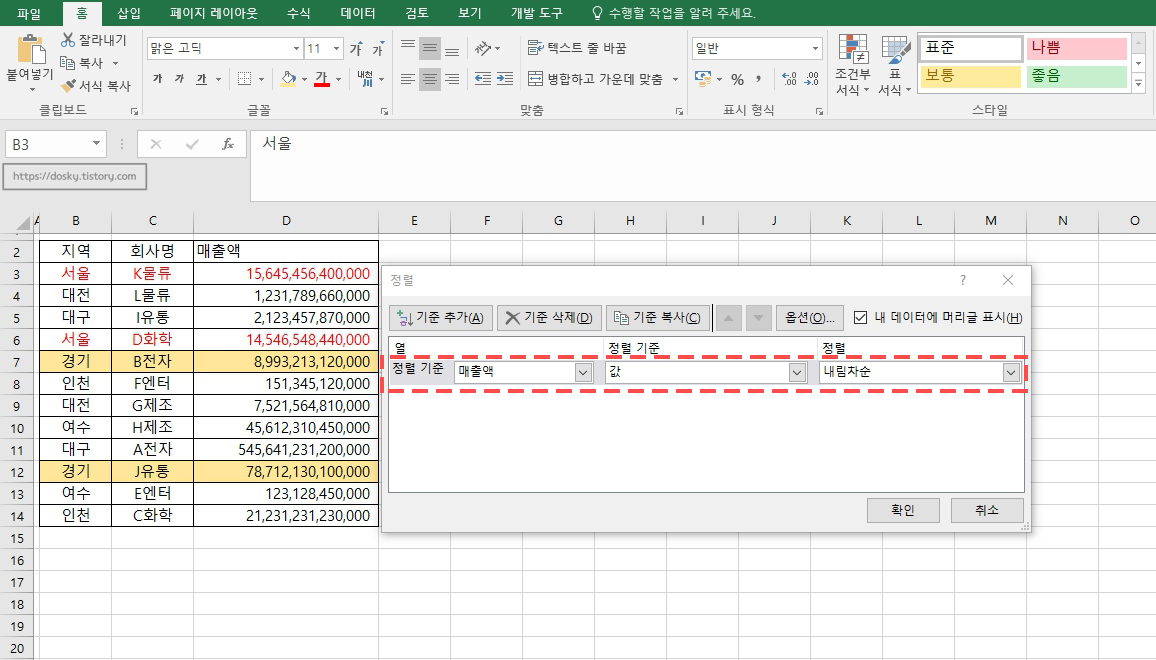Decrease decimal places

pos(812,79)
